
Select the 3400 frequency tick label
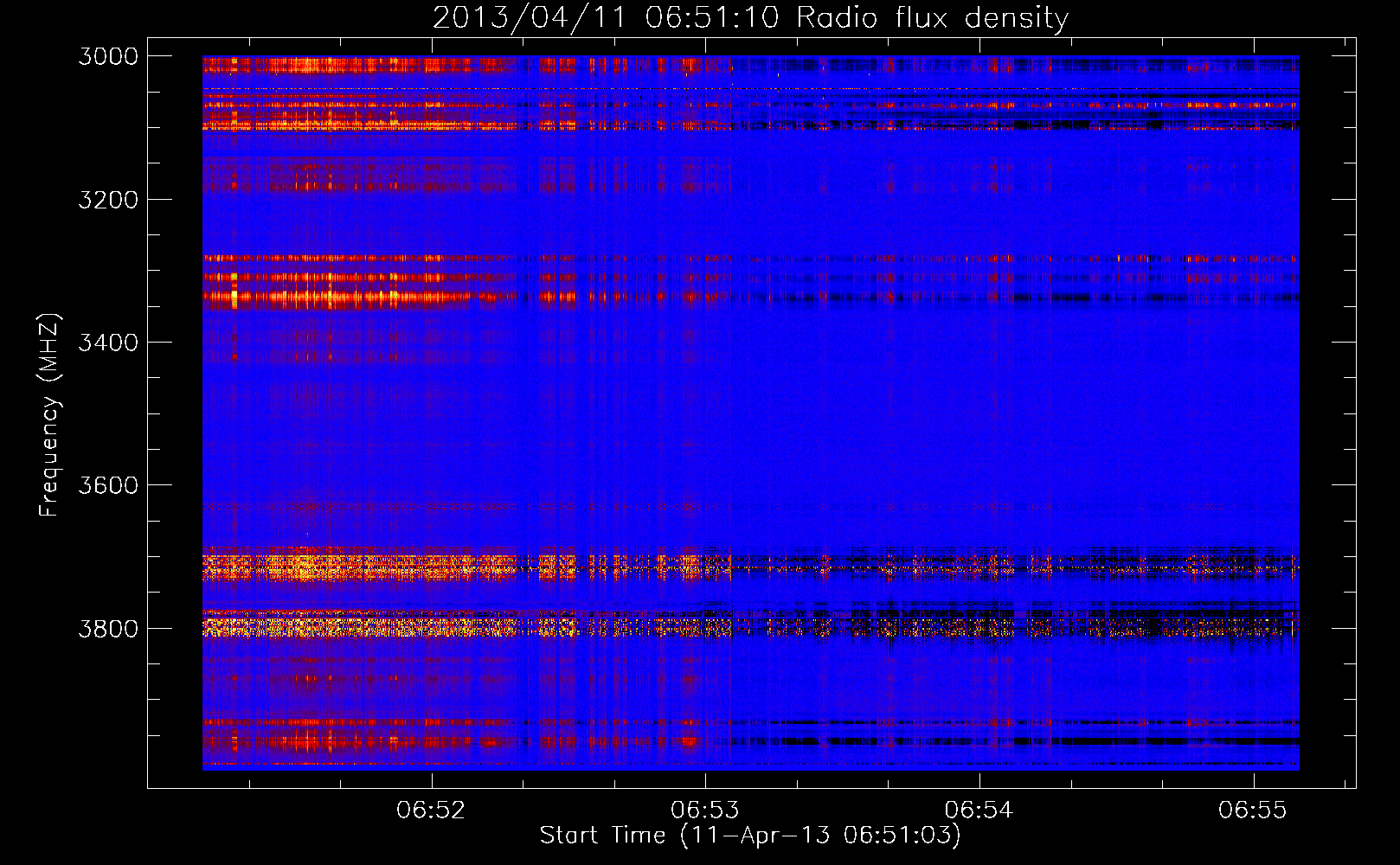coord(108,343)
